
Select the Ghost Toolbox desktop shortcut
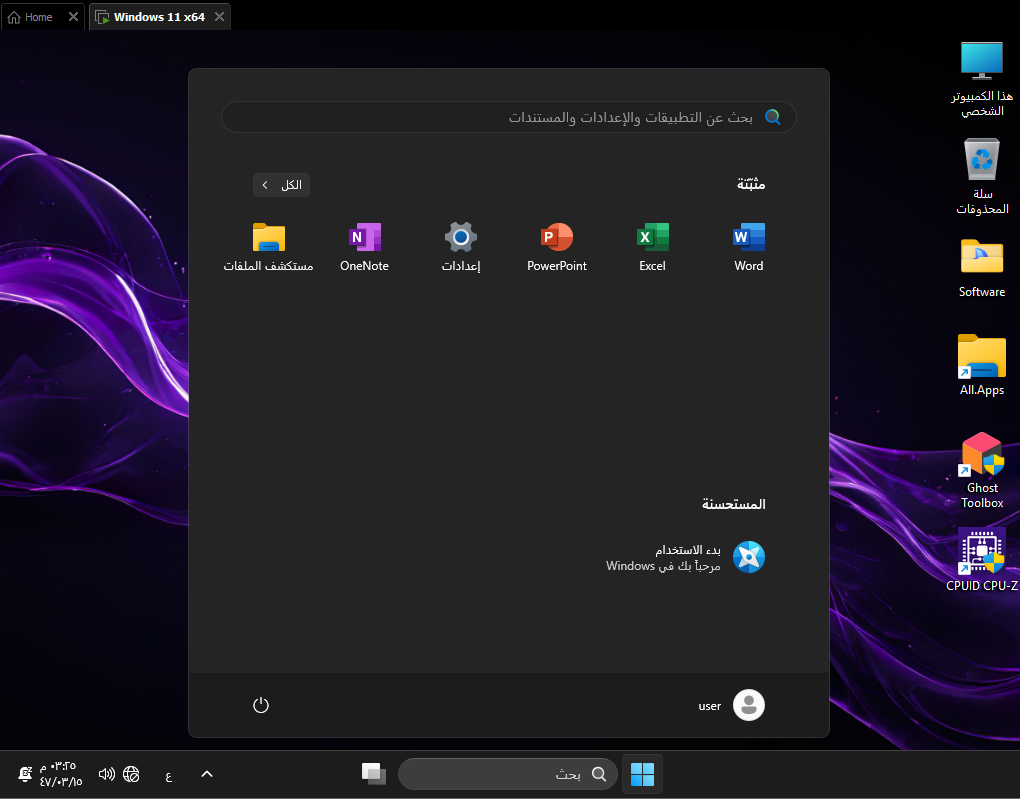click(x=982, y=470)
